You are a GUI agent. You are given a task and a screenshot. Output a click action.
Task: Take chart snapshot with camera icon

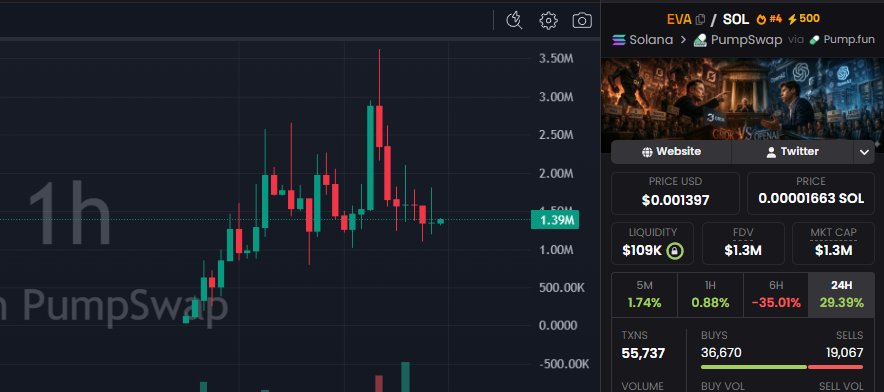tap(582, 21)
